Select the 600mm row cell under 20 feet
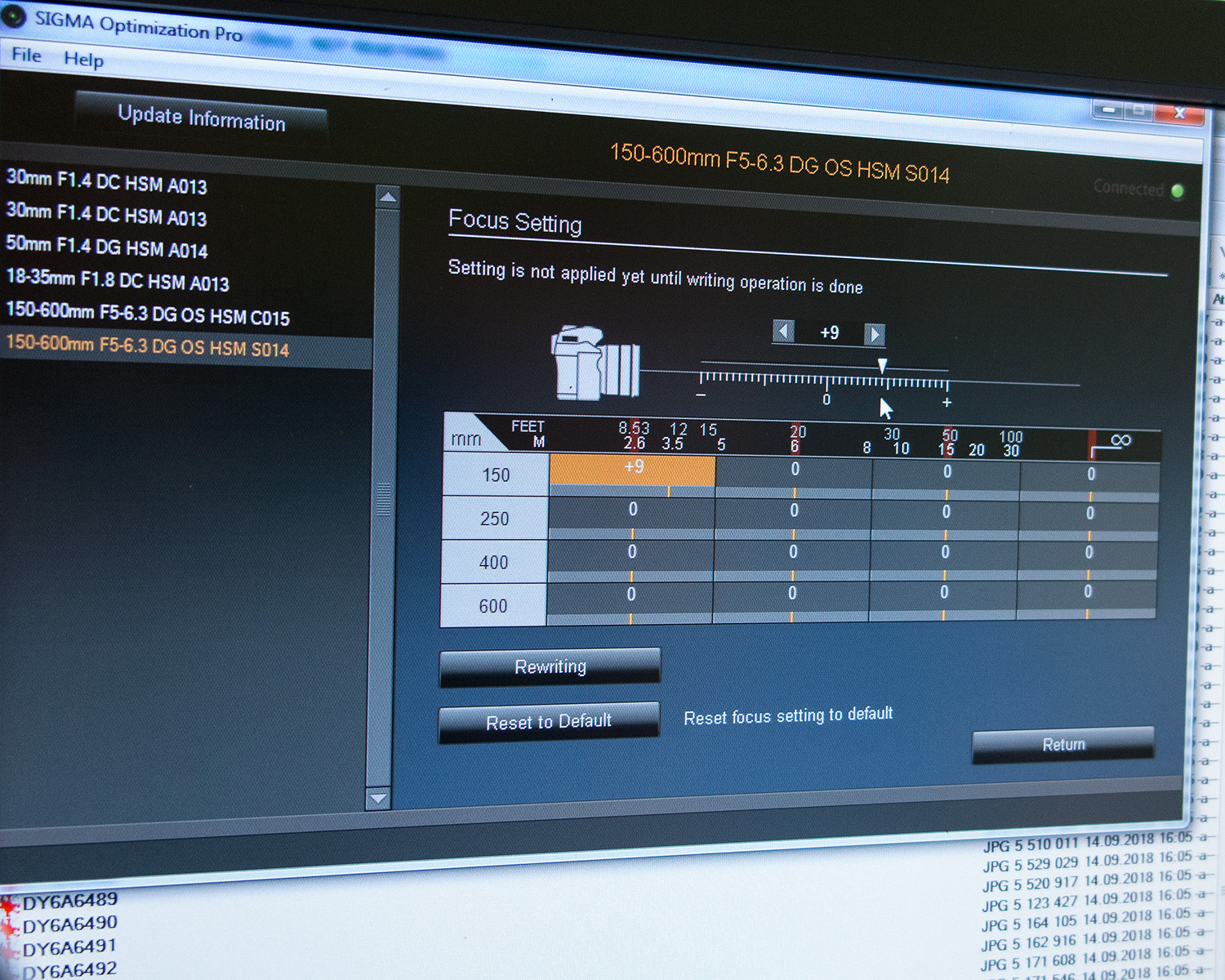This screenshot has height=980, width=1225. click(791, 603)
